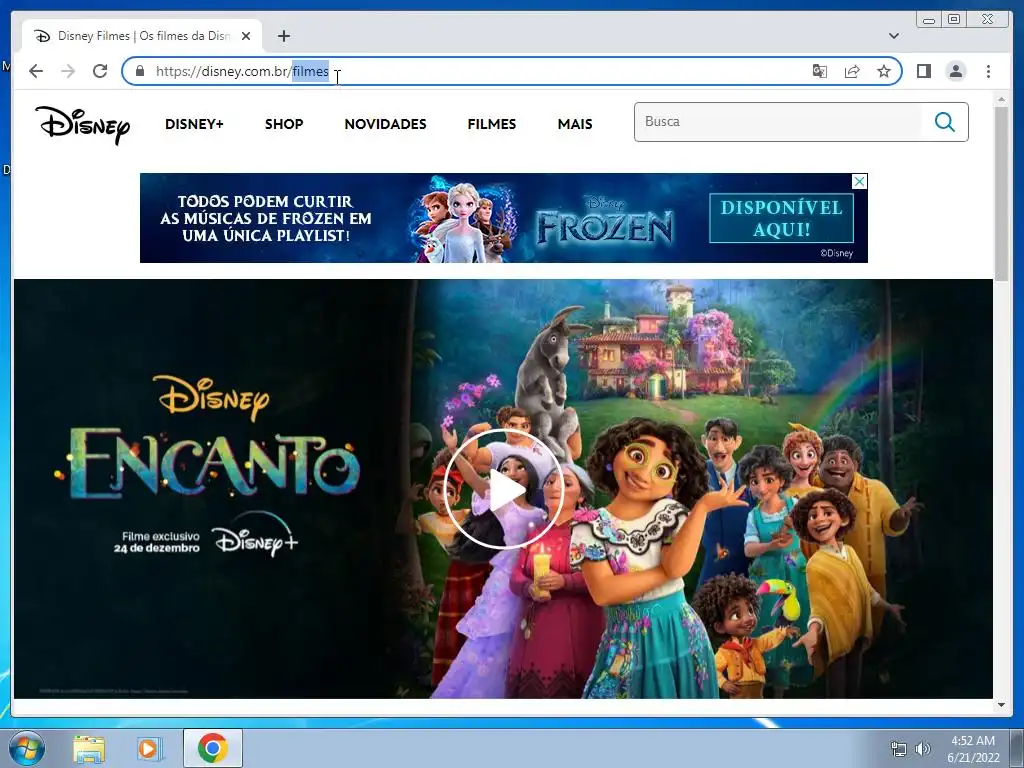Click the share page icon

coord(852,71)
